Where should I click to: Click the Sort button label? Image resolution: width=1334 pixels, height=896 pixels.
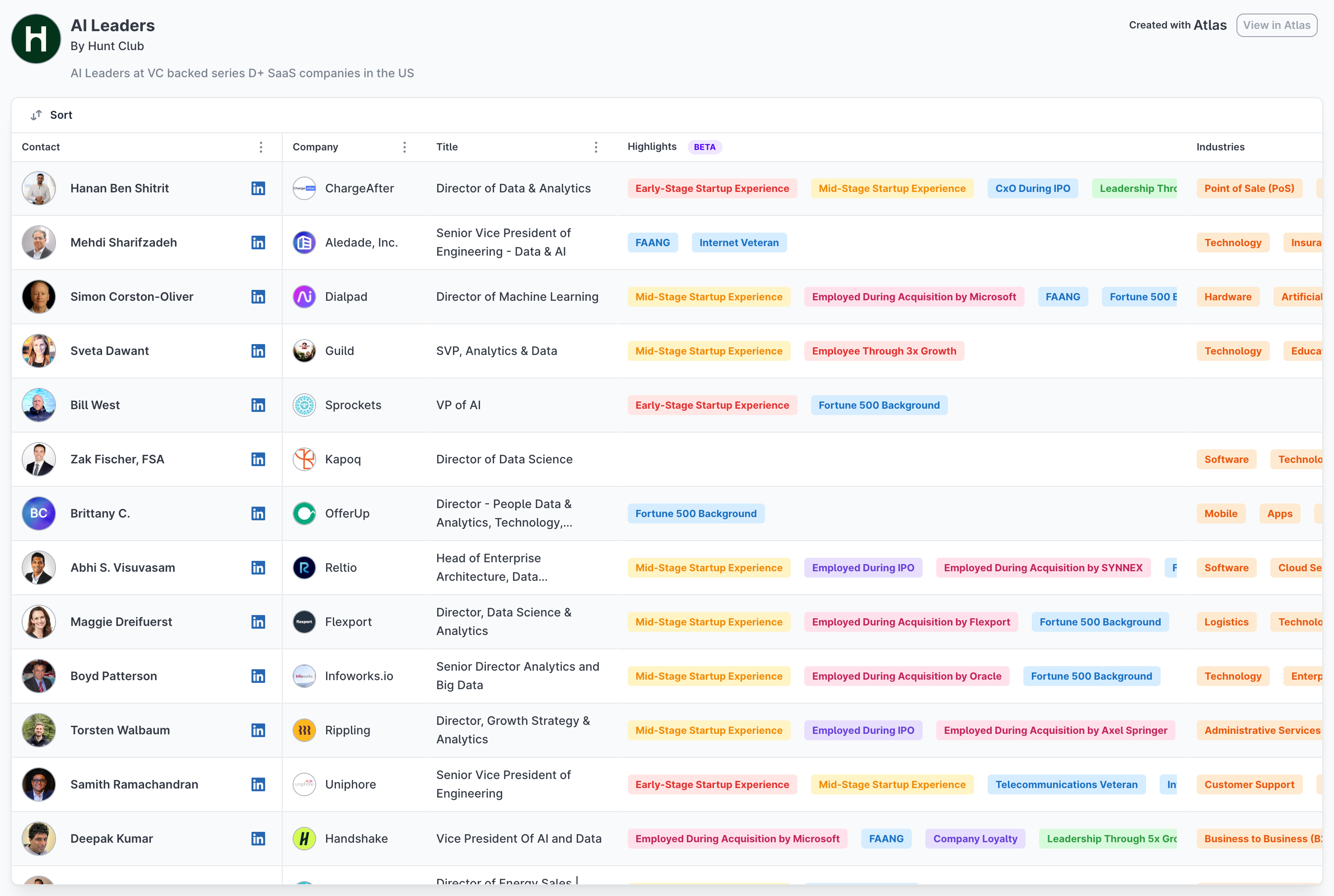[x=61, y=116]
